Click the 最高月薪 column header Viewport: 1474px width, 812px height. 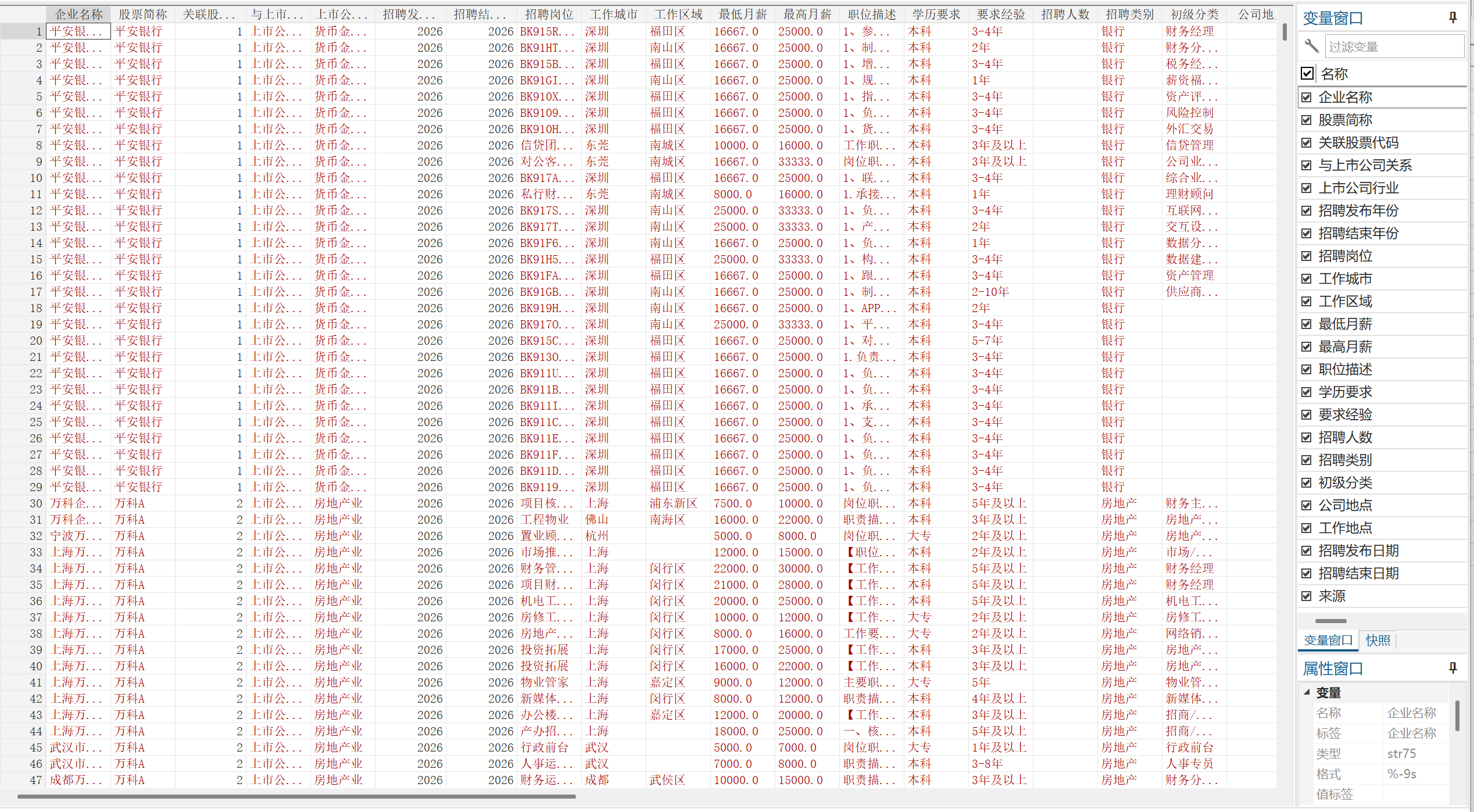click(x=807, y=15)
